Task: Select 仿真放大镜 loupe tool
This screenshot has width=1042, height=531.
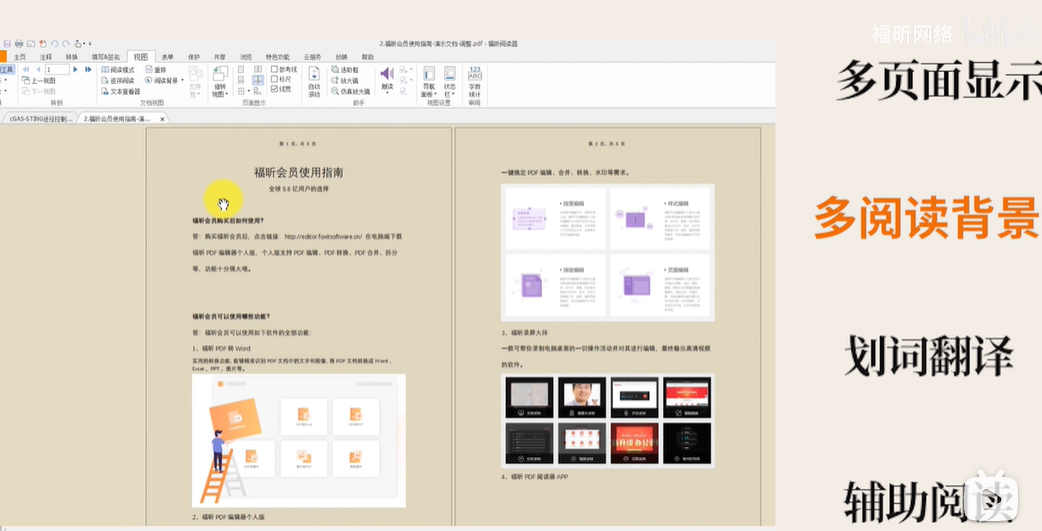Action: tap(350, 91)
